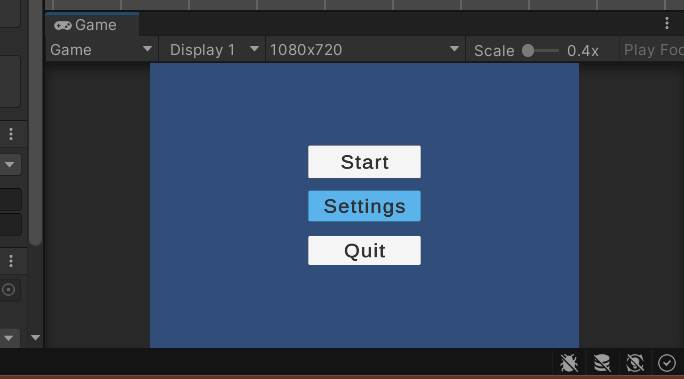Screen dimensions: 684x379
Task: Click the Start button in the game
Action: [x=364, y=162]
